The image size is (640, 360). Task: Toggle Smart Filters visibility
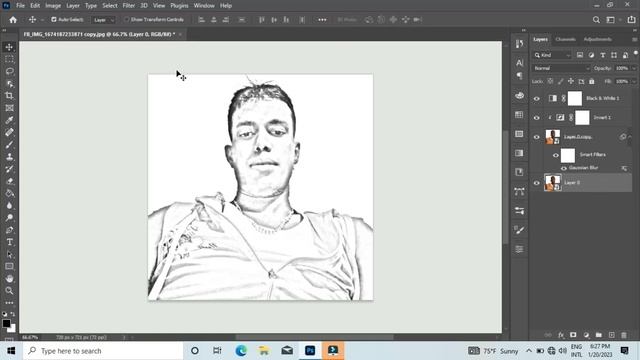tap(556, 155)
